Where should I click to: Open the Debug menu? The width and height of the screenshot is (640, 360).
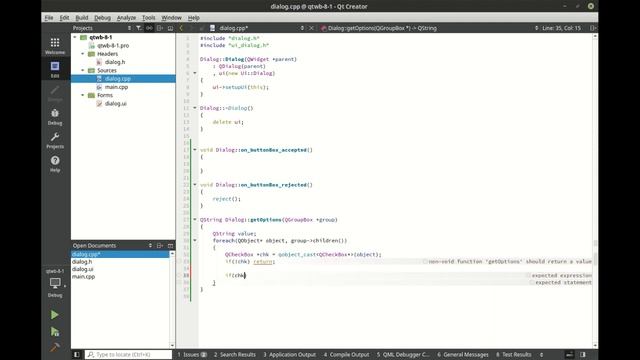pyautogui.click(x=102, y=18)
